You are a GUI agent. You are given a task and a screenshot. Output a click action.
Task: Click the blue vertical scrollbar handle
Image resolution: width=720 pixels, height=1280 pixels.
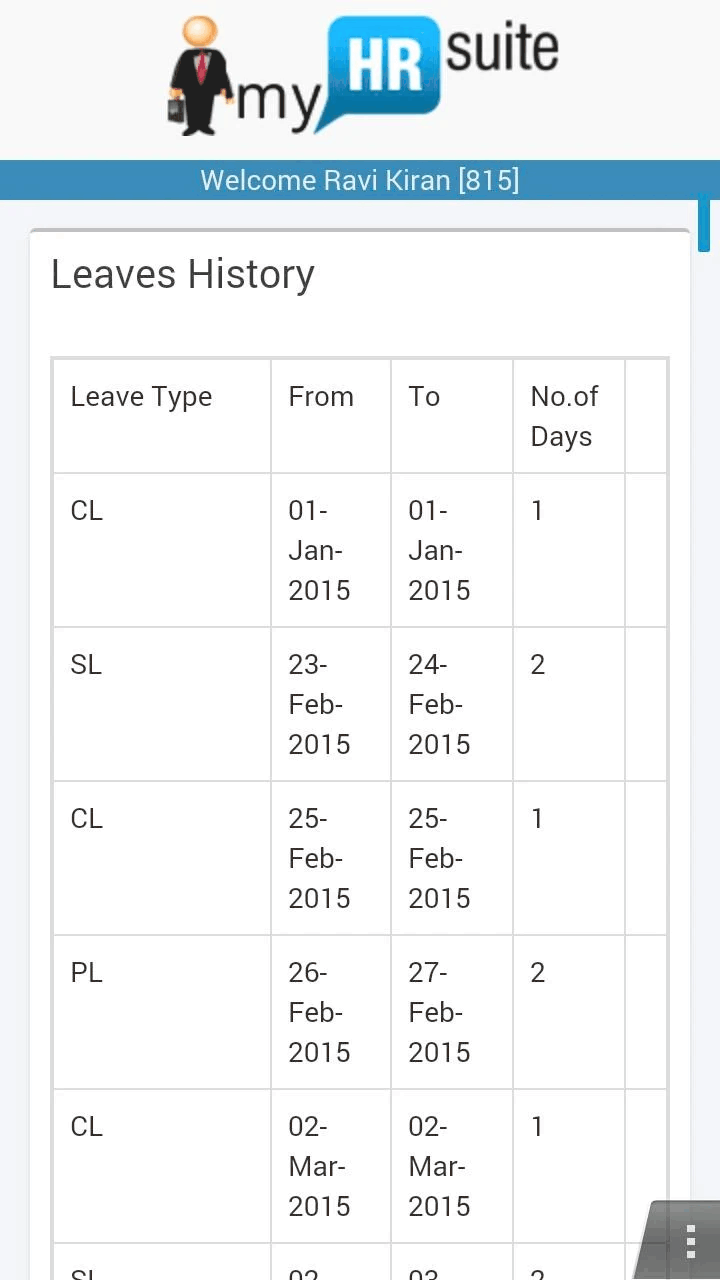click(x=704, y=224)
